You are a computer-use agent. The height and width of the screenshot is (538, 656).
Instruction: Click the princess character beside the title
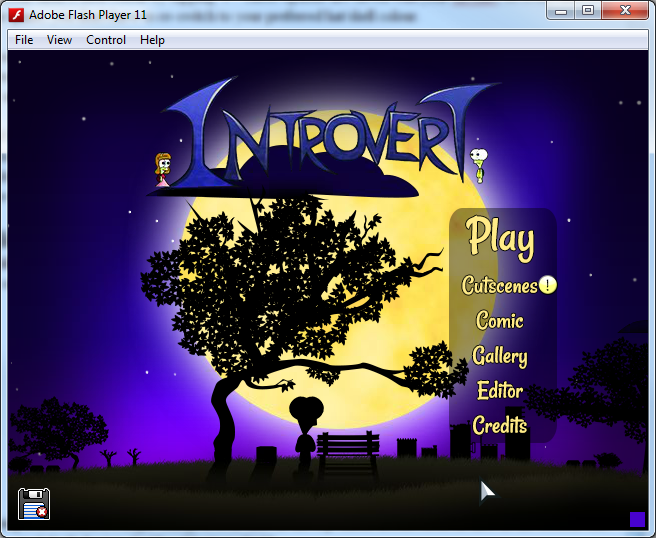coord(161,168)
